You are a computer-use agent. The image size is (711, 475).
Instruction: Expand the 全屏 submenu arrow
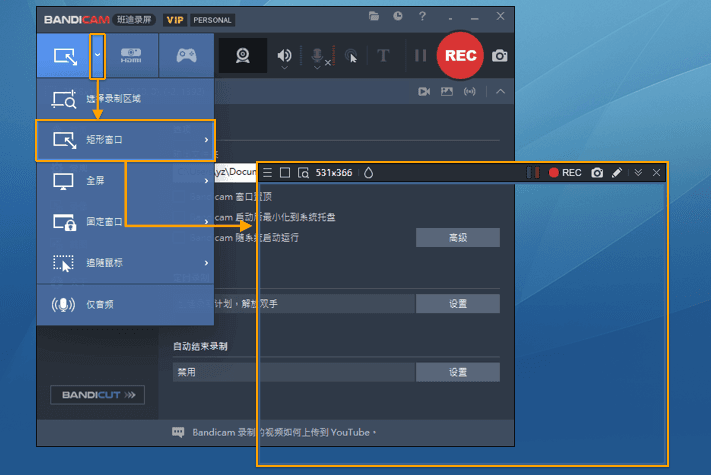(x=206, y=181)
